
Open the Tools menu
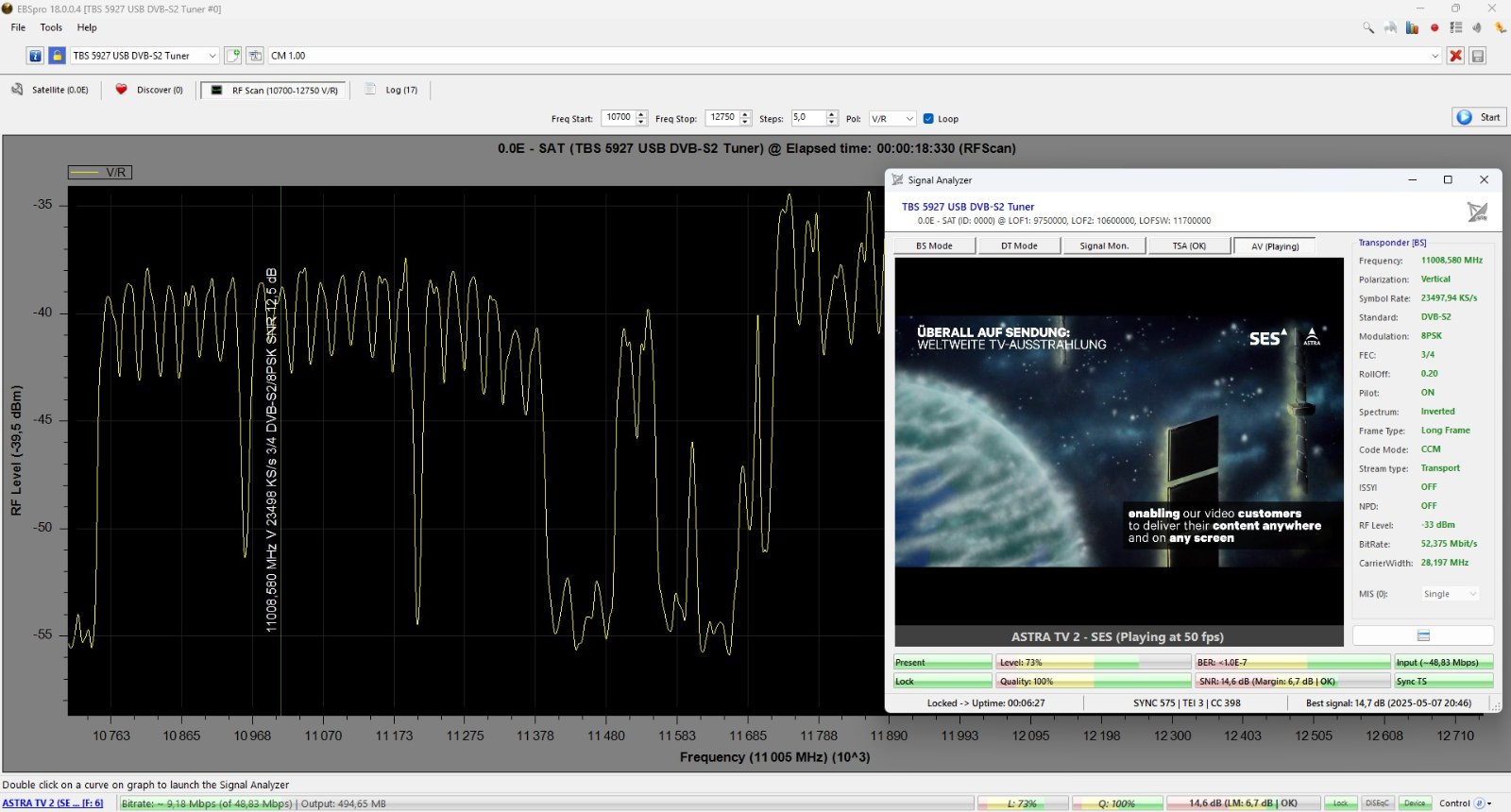(51, 27)
